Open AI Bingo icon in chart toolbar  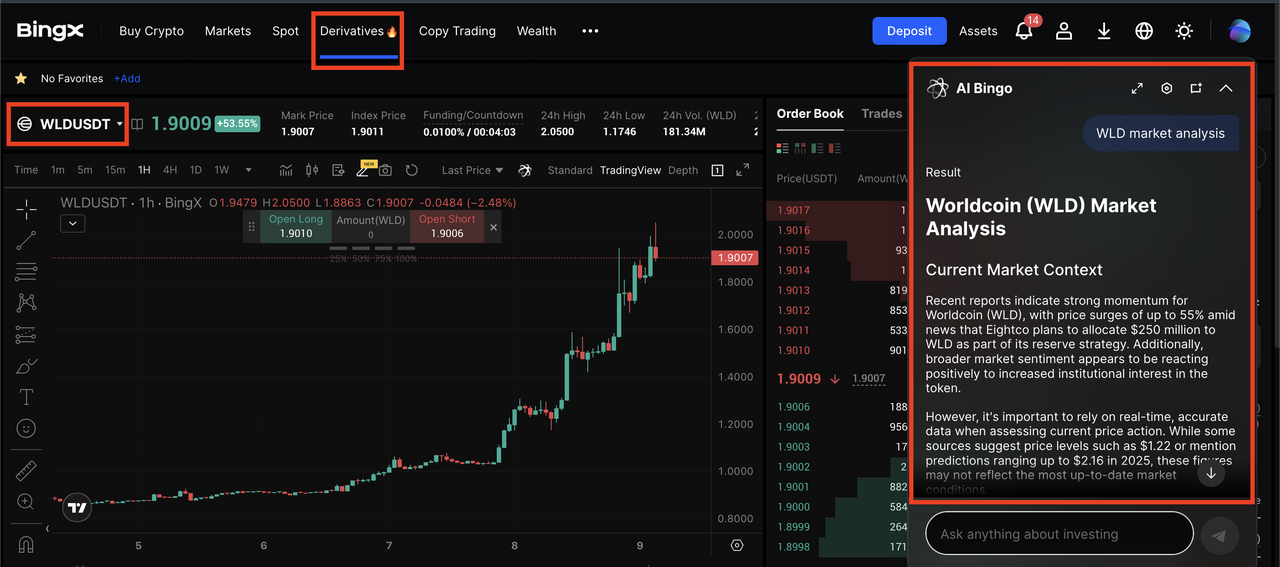(x=526, y=170)
